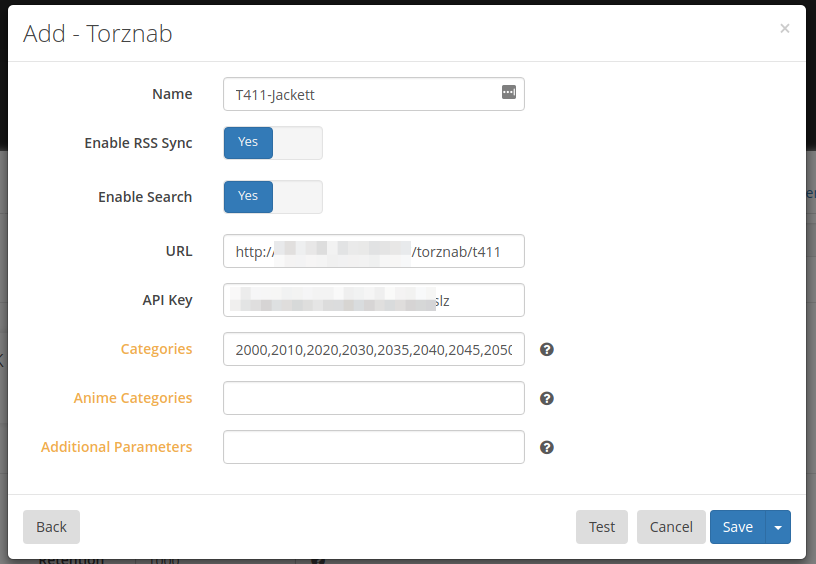Focus the Name field containing T411-Jackett
The height and width of the screenshot is (564, 816).
click(374, 94)
